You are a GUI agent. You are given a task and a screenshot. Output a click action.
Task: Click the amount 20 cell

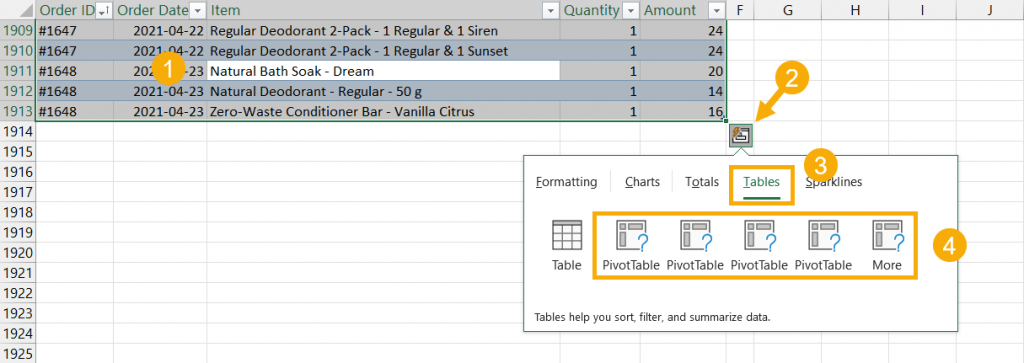[x=683, y=71]
